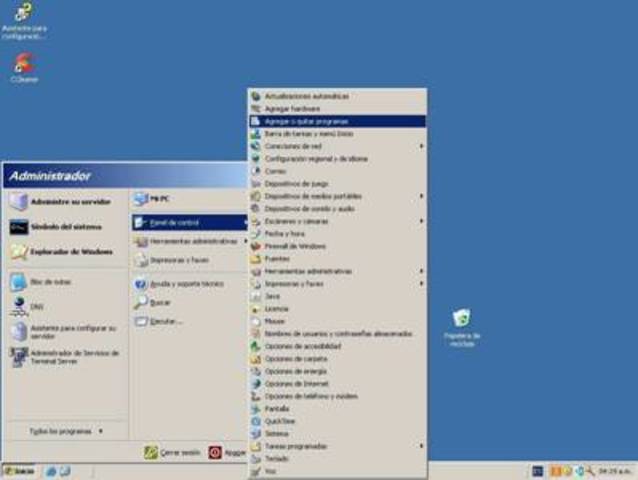
Task: Expand Tareas programadas submenu arrow
Action: coord(422,446)
